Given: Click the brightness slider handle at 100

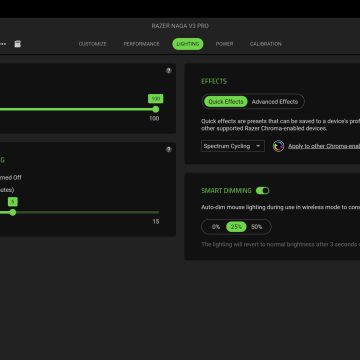Looking at the screenshot, I should point(156,109).
